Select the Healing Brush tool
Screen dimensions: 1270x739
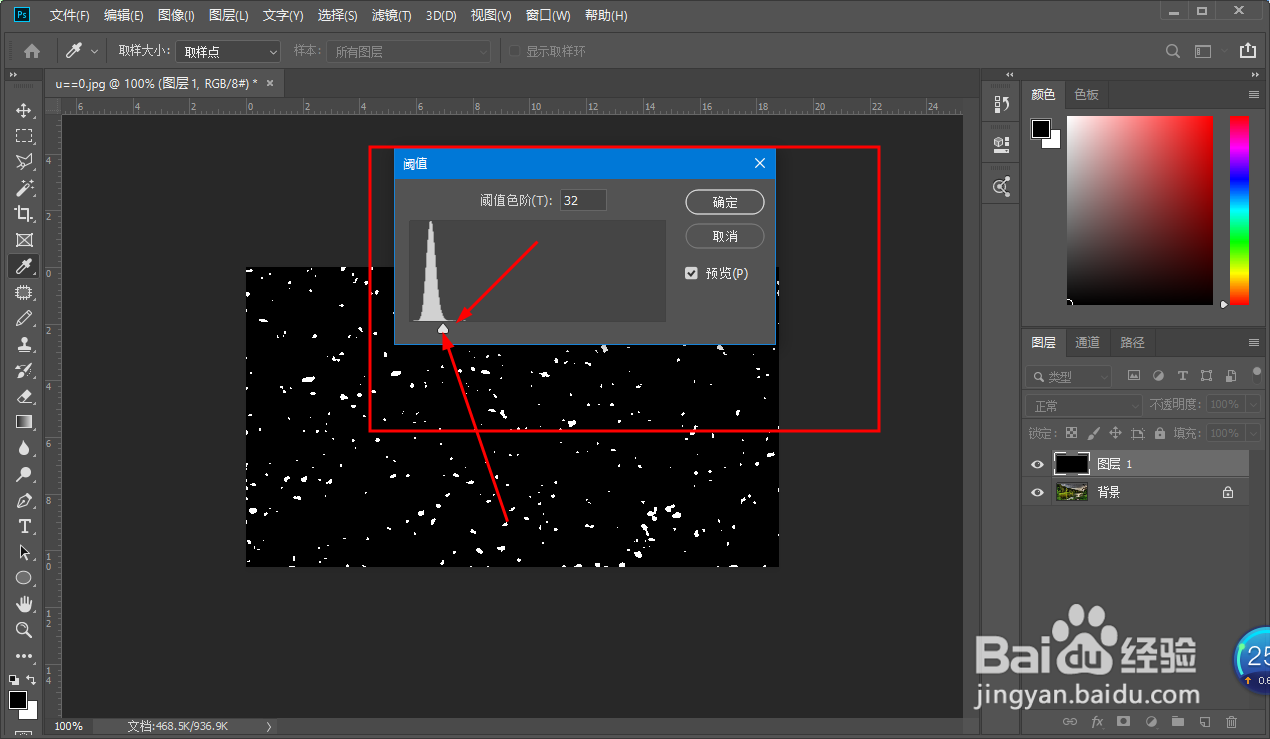pyautogui.click(x=24, y=292)
